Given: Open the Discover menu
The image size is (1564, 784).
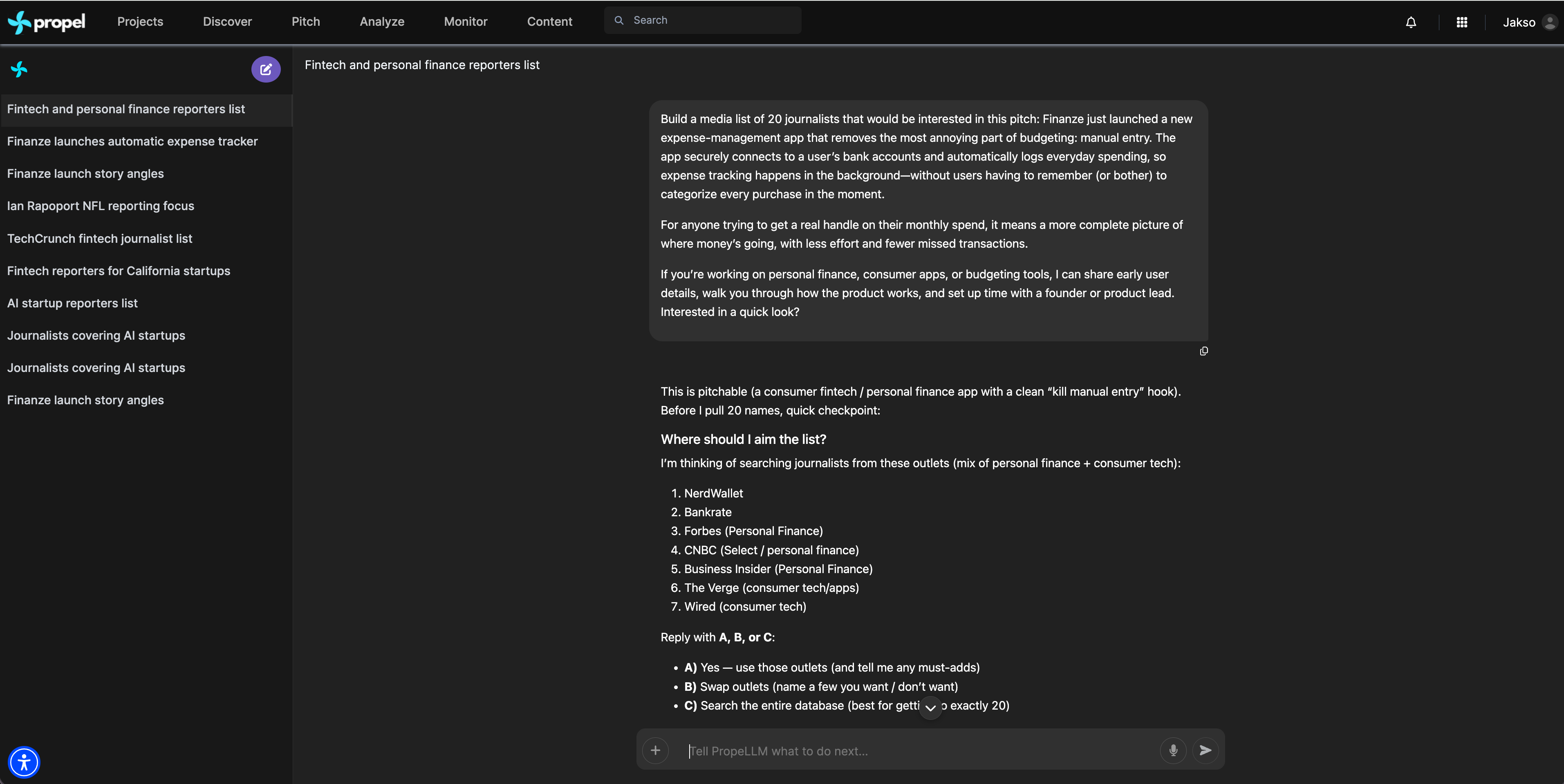Looking at the screenshot, I should click(227, 22).
